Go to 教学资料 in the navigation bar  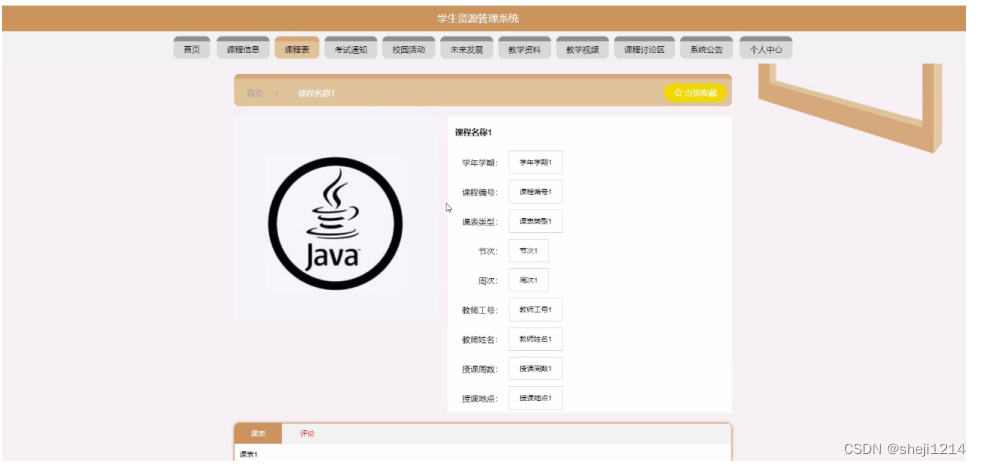[x=524, y=49]
